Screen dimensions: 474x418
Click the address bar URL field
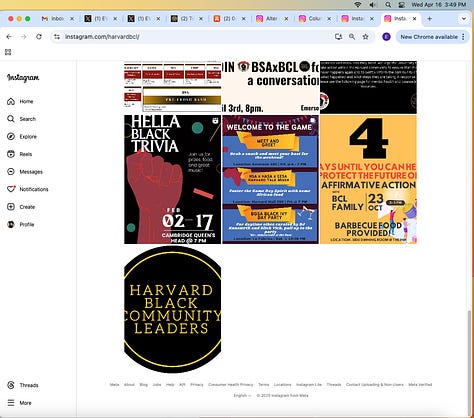(x=197, y=37)
